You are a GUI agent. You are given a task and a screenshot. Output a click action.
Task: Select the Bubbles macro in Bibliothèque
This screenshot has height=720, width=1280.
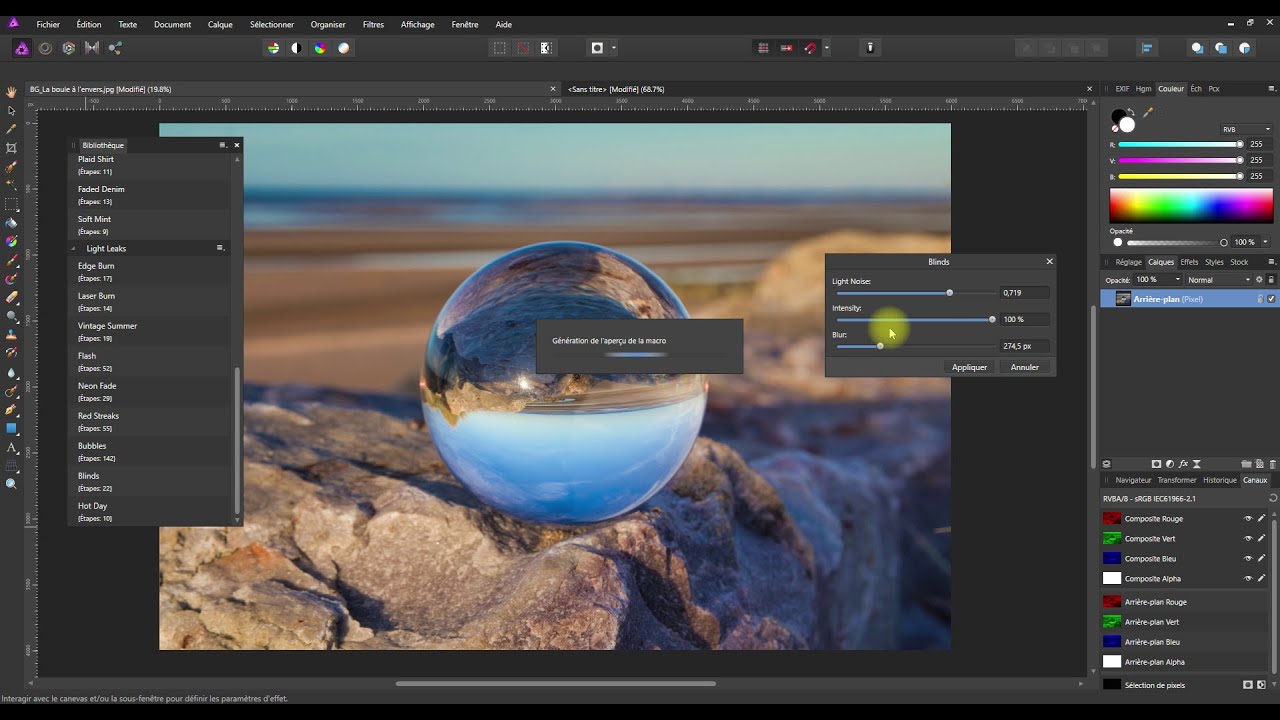click(150, 451)
